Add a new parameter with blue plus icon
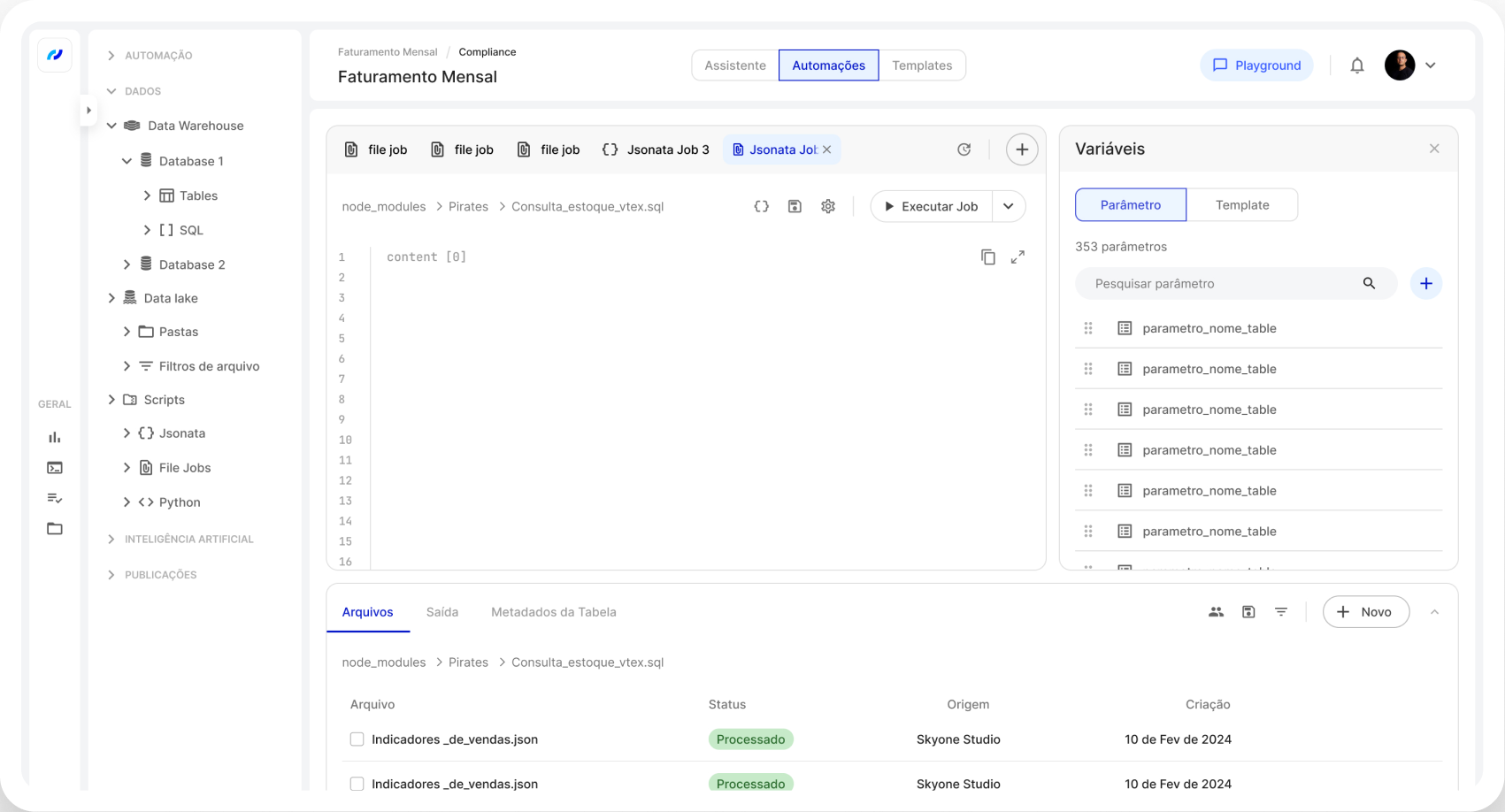This screenshot has width=1505, height=812. pyautogui.click(x=1425, y=284)
